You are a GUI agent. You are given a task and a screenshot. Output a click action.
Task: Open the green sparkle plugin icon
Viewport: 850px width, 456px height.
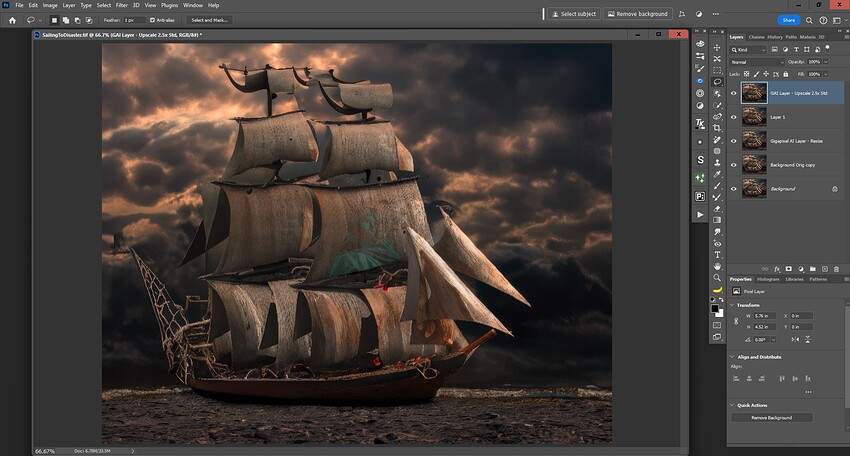click(x=700, y=178)
